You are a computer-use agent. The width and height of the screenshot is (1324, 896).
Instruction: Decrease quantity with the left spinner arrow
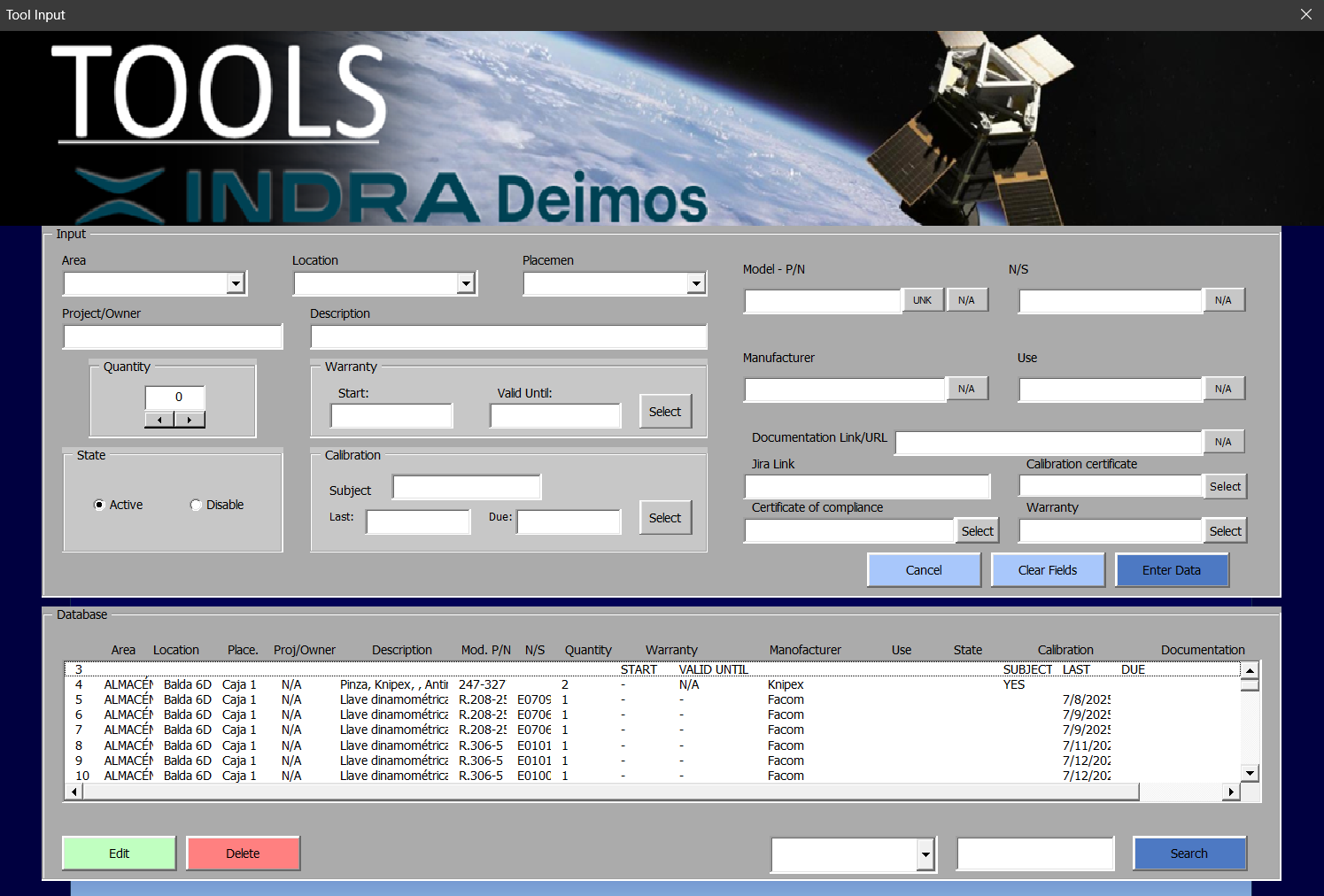point(159,420)
